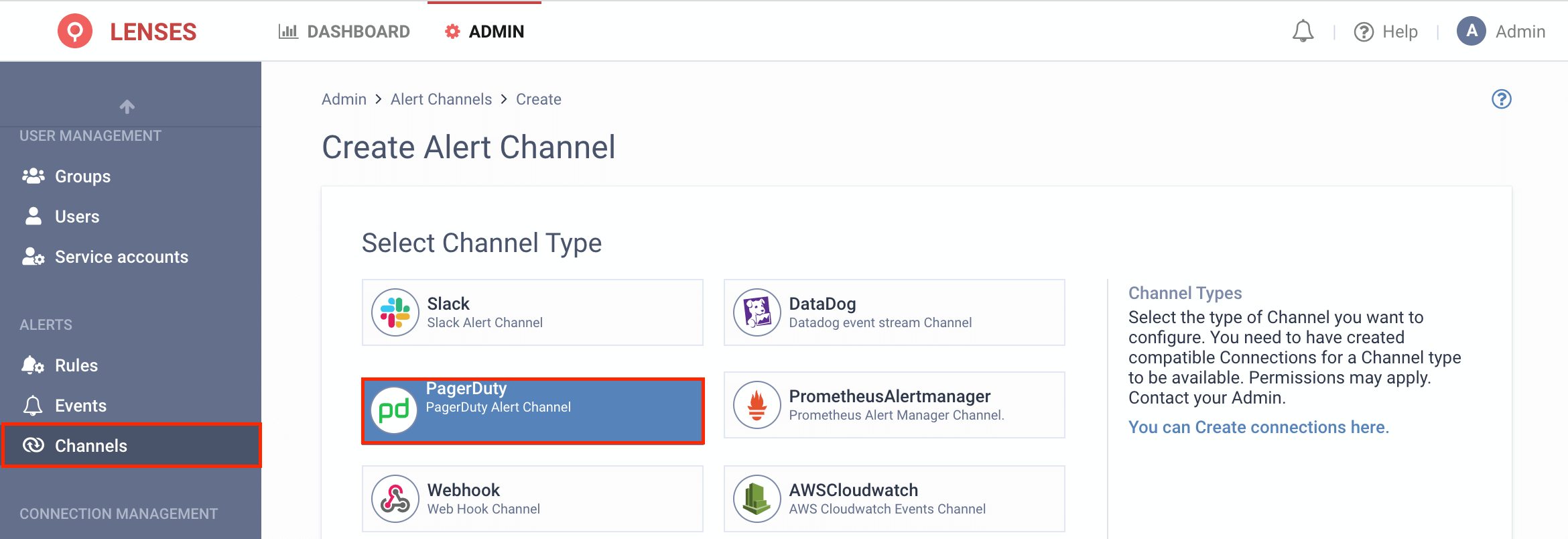The height and width of the screenshot is (539, 1568).
Task: Open the Admin tab
Action: (484, 32)
